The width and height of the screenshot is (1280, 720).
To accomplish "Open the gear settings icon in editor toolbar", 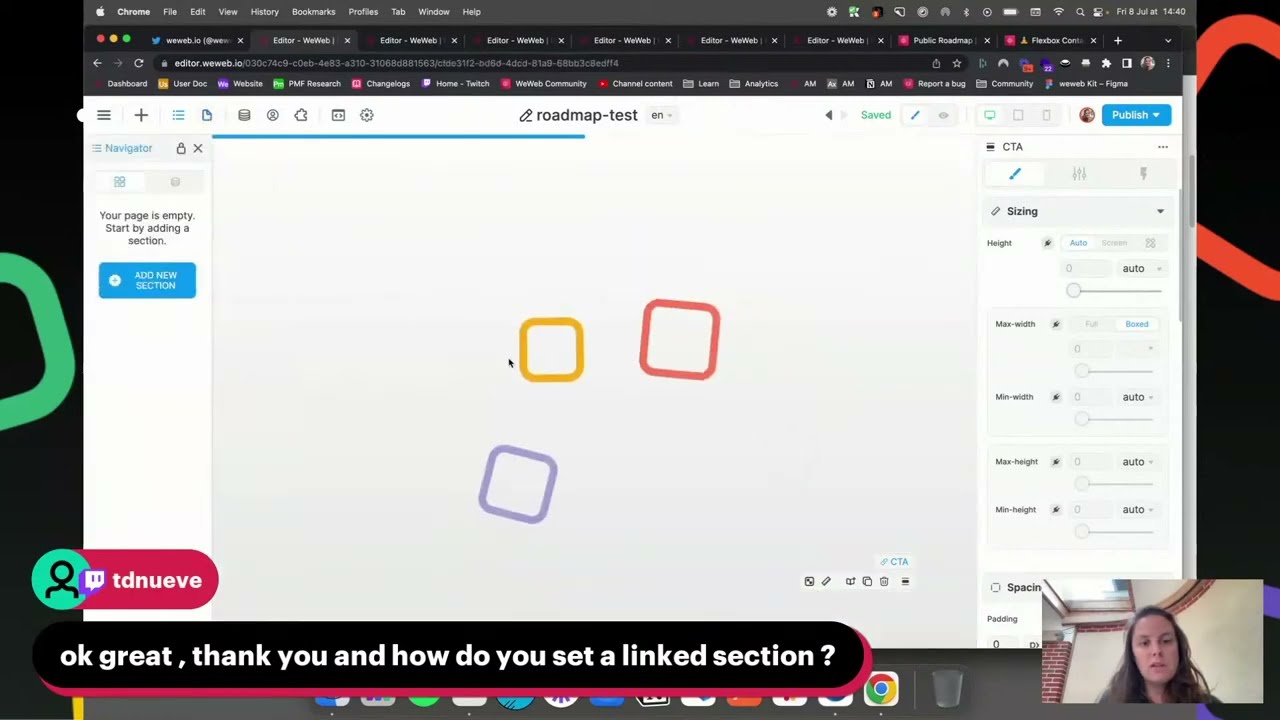I will (x=367, y=115).
